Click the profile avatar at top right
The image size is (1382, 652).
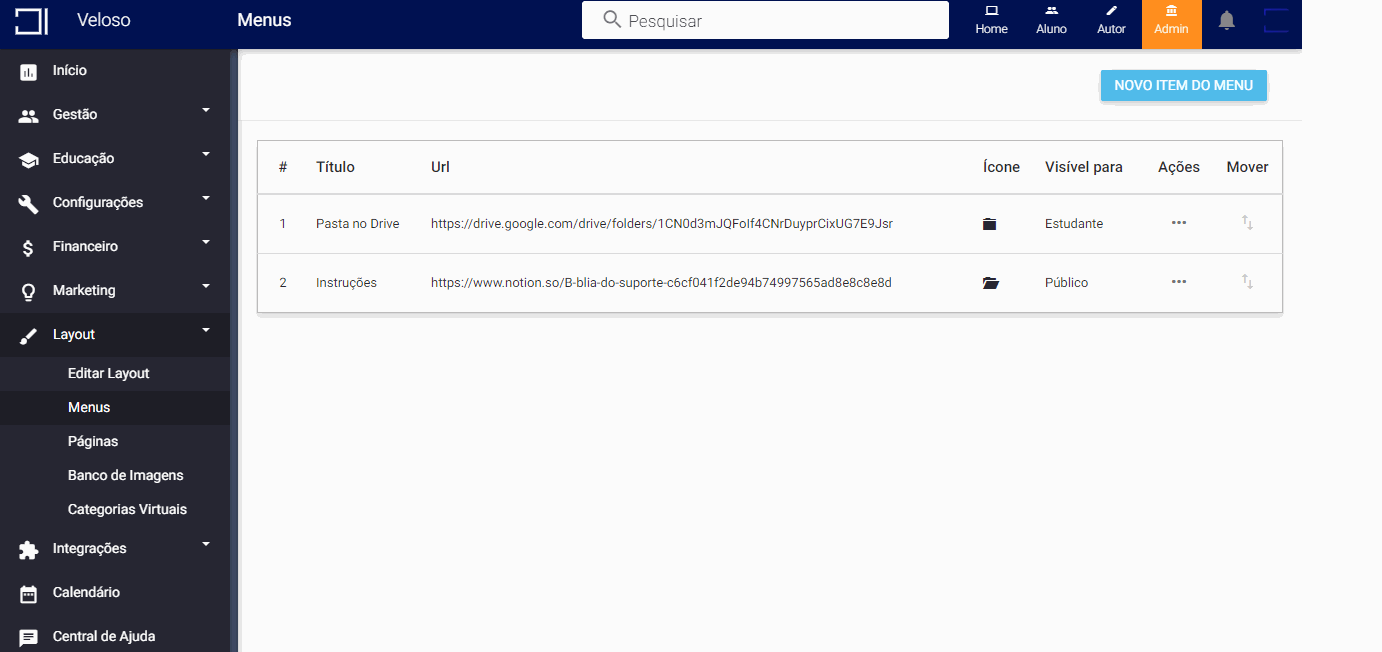1277,21
